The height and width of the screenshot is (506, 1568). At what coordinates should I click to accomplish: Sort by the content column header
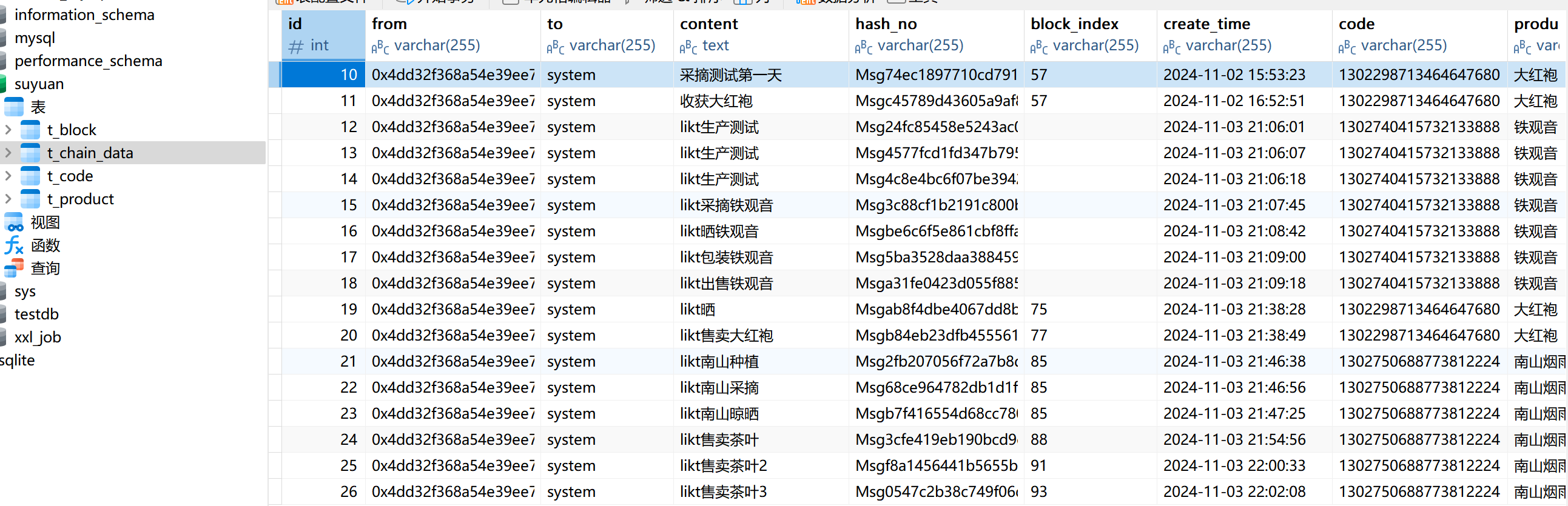tap(761, 35)
